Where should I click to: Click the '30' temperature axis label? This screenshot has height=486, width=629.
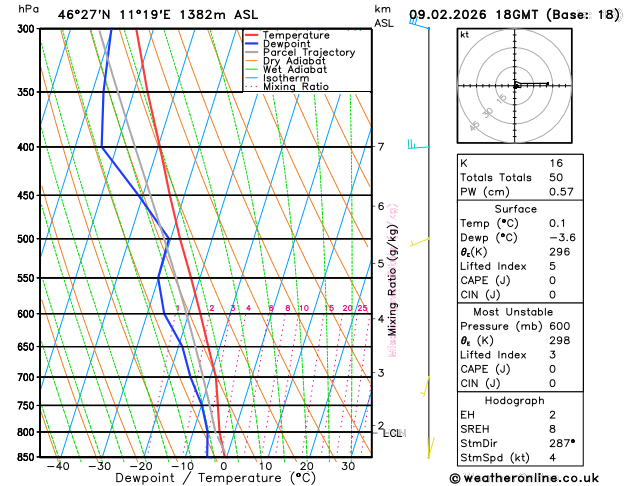tap(348, 466)
